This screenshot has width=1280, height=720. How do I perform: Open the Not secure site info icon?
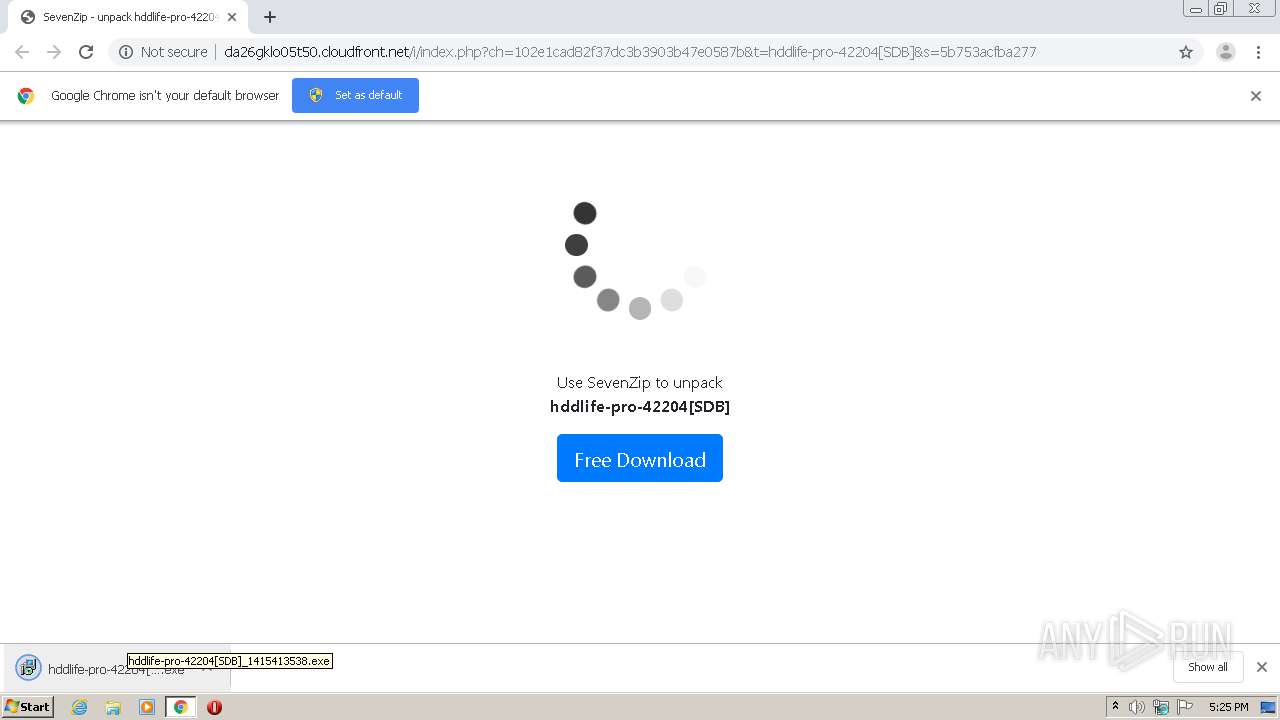[x=126, y=52]
